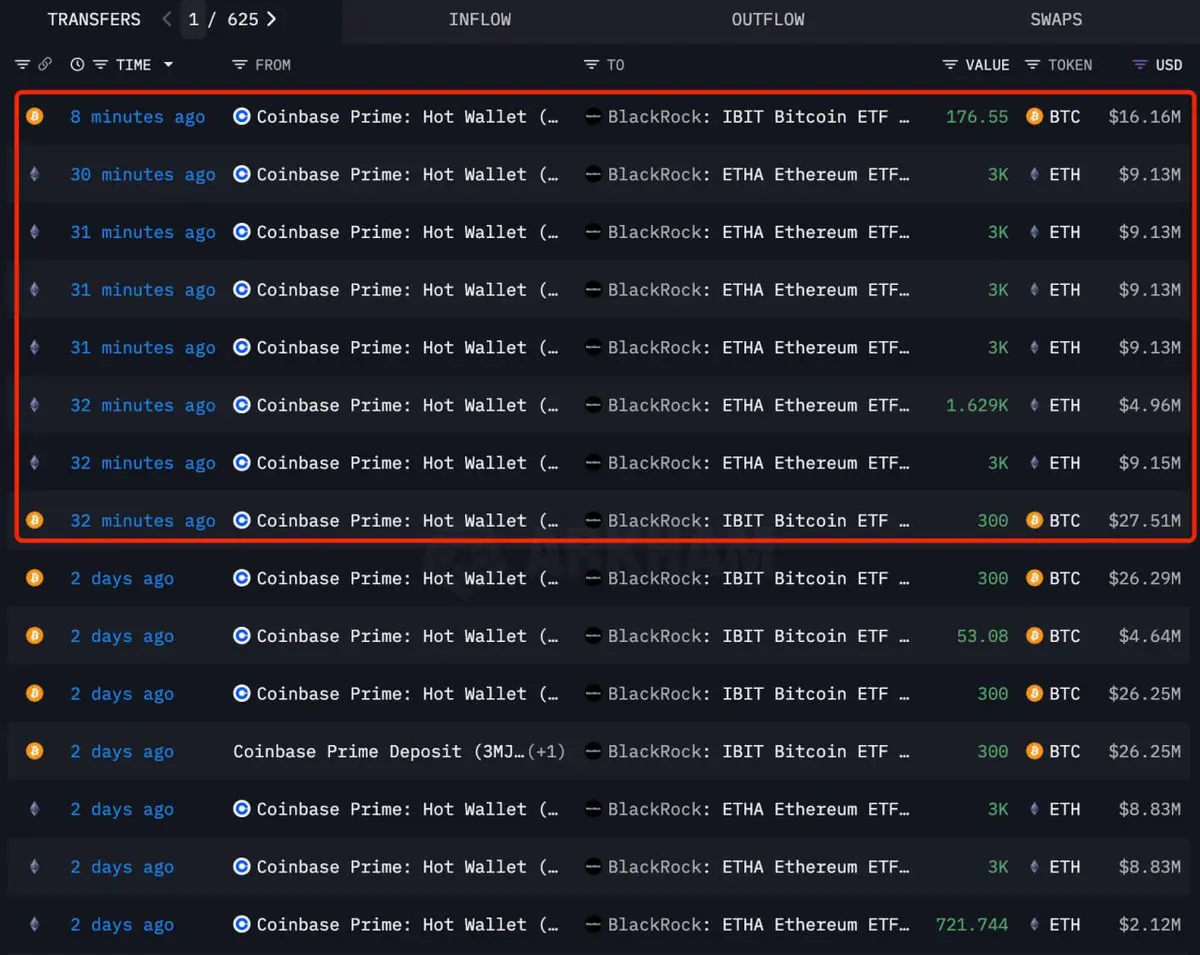The height and width of the screenshot is (955, 1200).
Task: Click the $26.29M USD amount
Action: 1145,579
